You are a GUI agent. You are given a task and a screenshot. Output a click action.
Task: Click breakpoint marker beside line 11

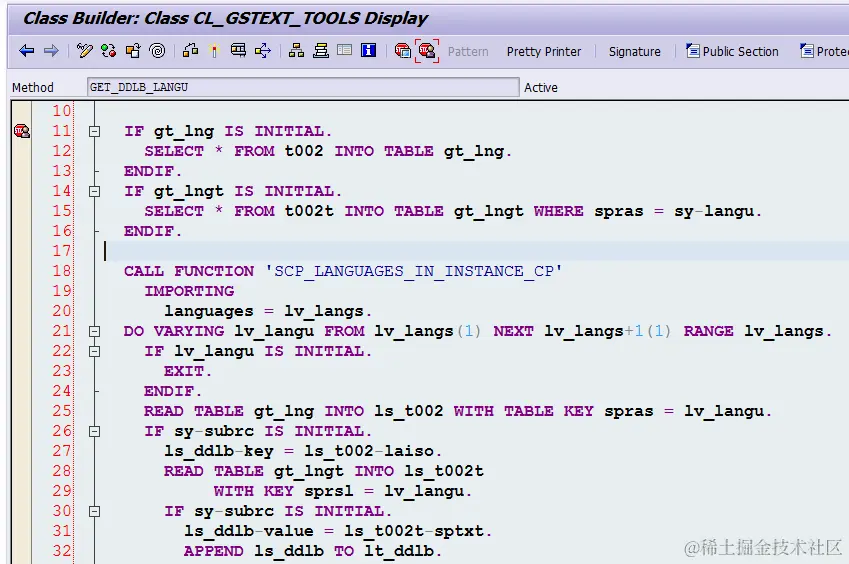(22, 131)
